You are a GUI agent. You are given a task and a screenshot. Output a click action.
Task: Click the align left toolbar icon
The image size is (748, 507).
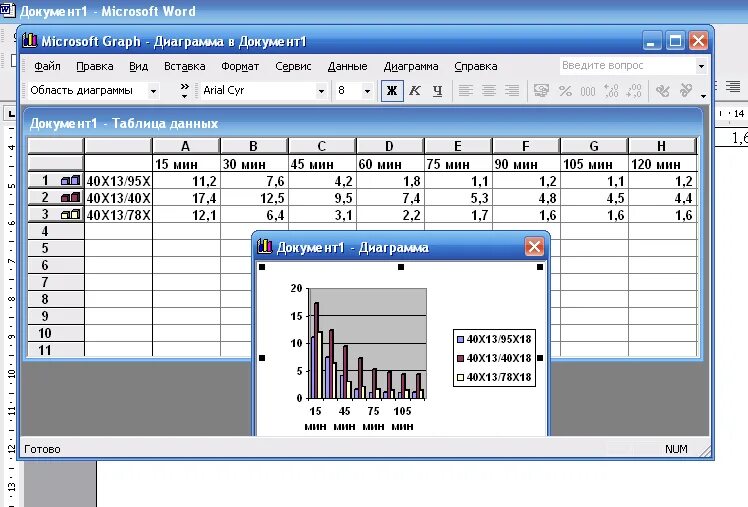(x=466, y=91)
